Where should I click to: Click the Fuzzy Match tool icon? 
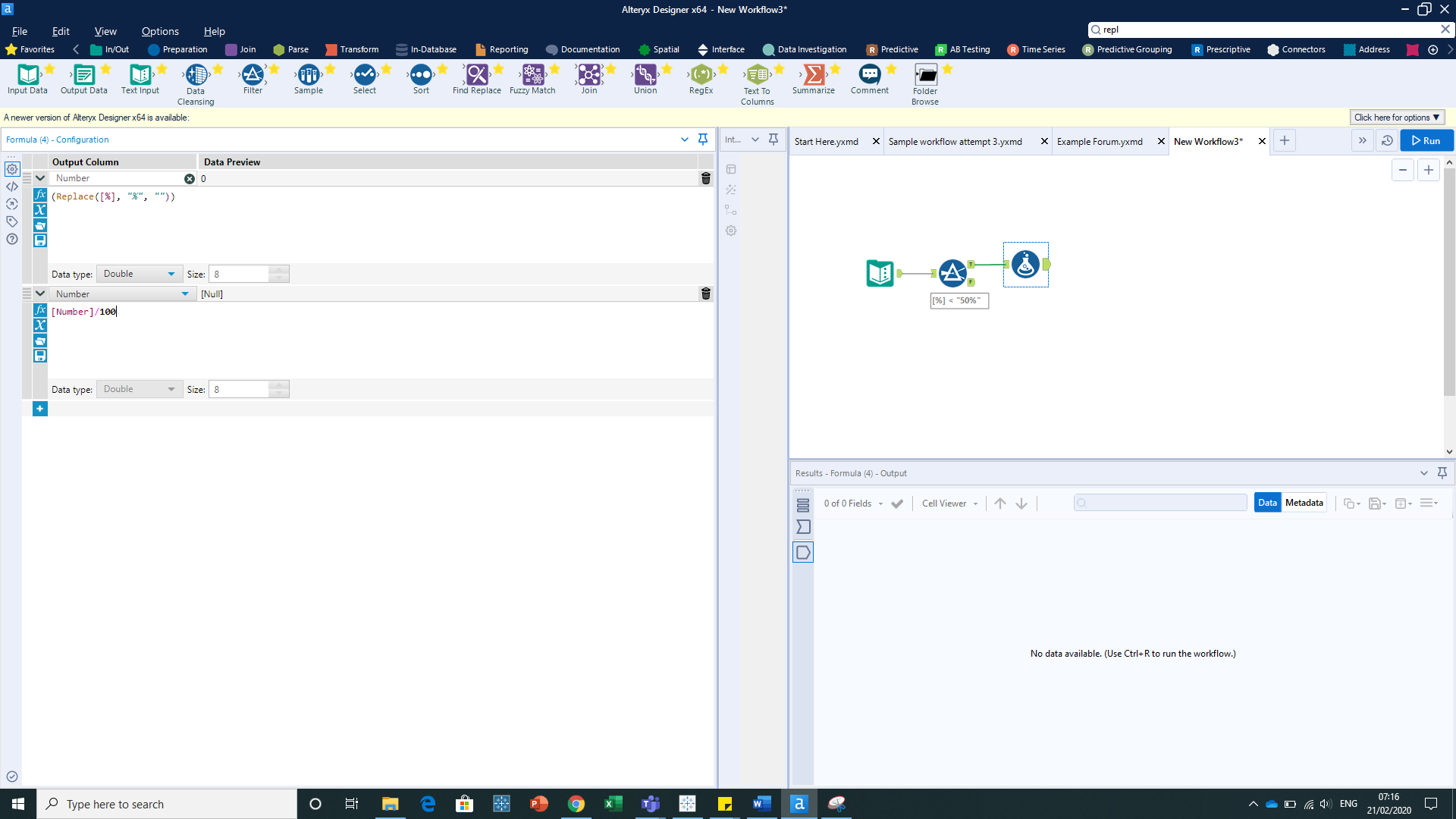[x=532, y=75]
